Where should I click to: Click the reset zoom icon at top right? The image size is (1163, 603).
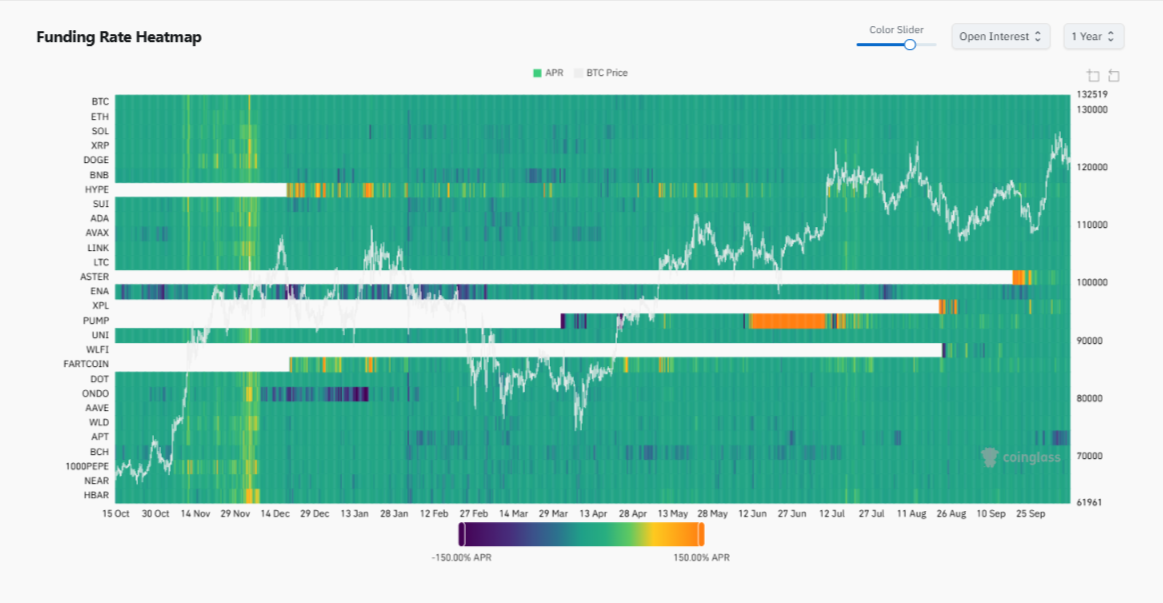pyautogui.click(x=1112, y=75)
